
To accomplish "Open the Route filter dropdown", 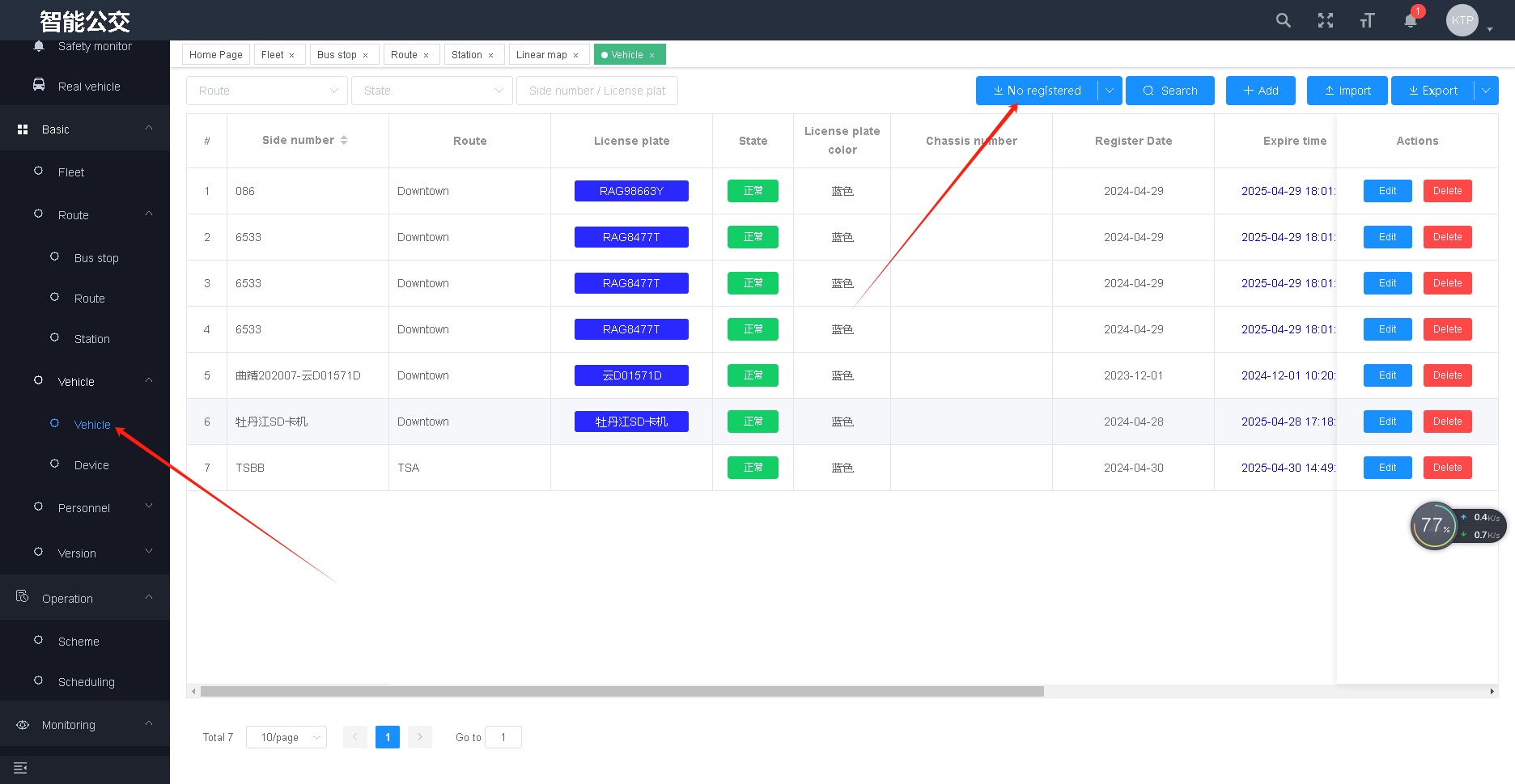I will [267, 91].
